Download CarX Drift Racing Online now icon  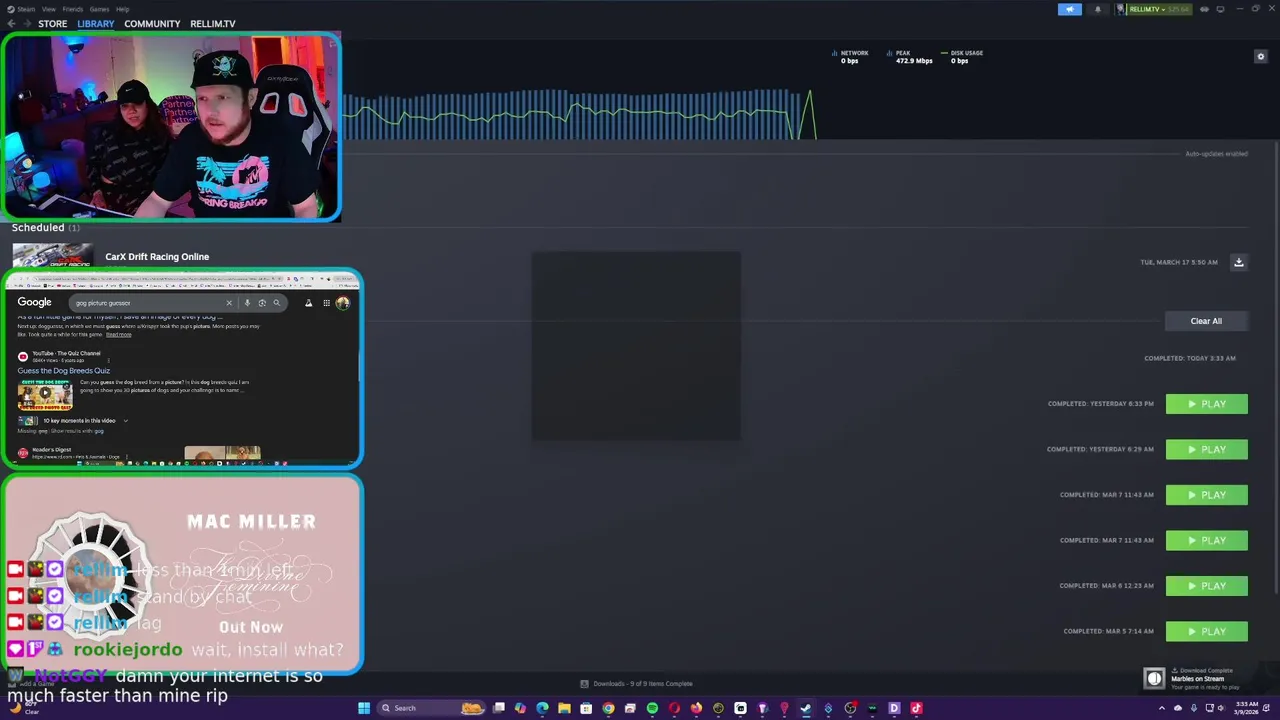(1239, 262)
